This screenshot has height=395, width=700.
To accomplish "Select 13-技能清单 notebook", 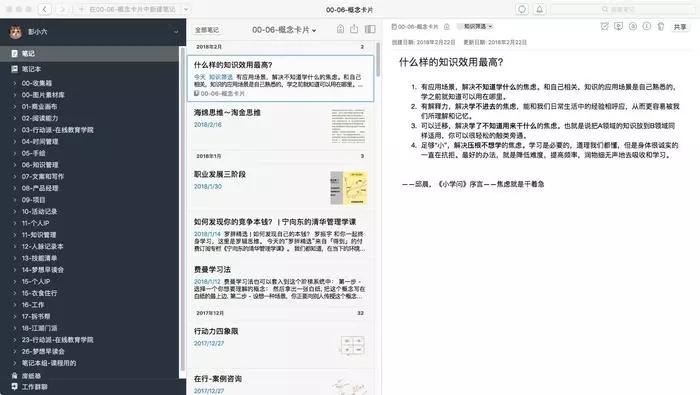I will click(x=39, y=258).
